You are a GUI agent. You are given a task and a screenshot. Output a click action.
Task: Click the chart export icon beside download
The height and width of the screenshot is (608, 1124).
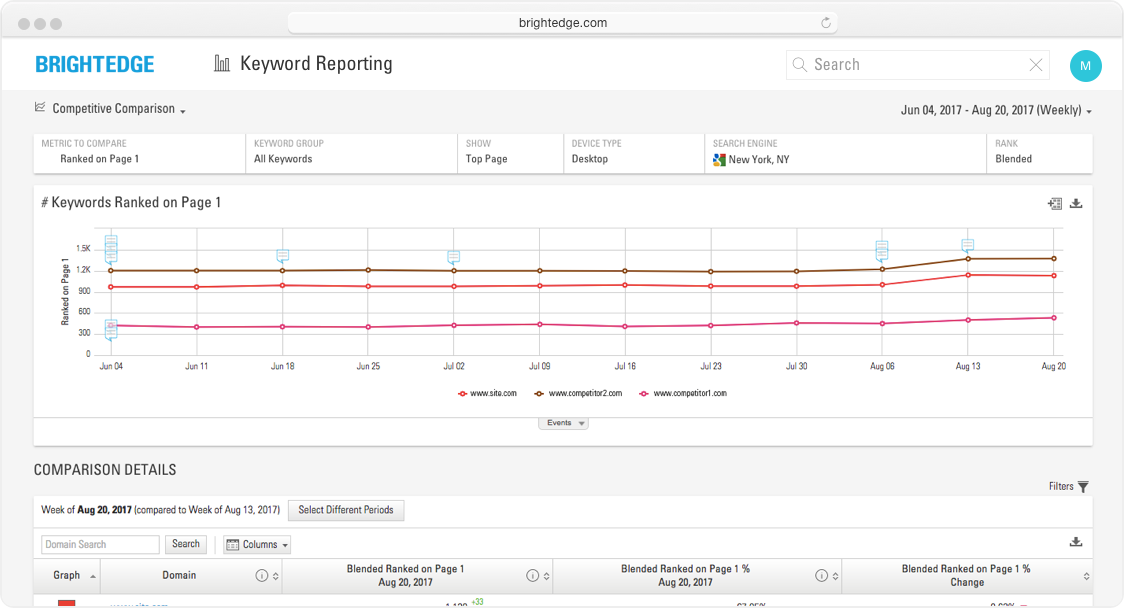1054,203
